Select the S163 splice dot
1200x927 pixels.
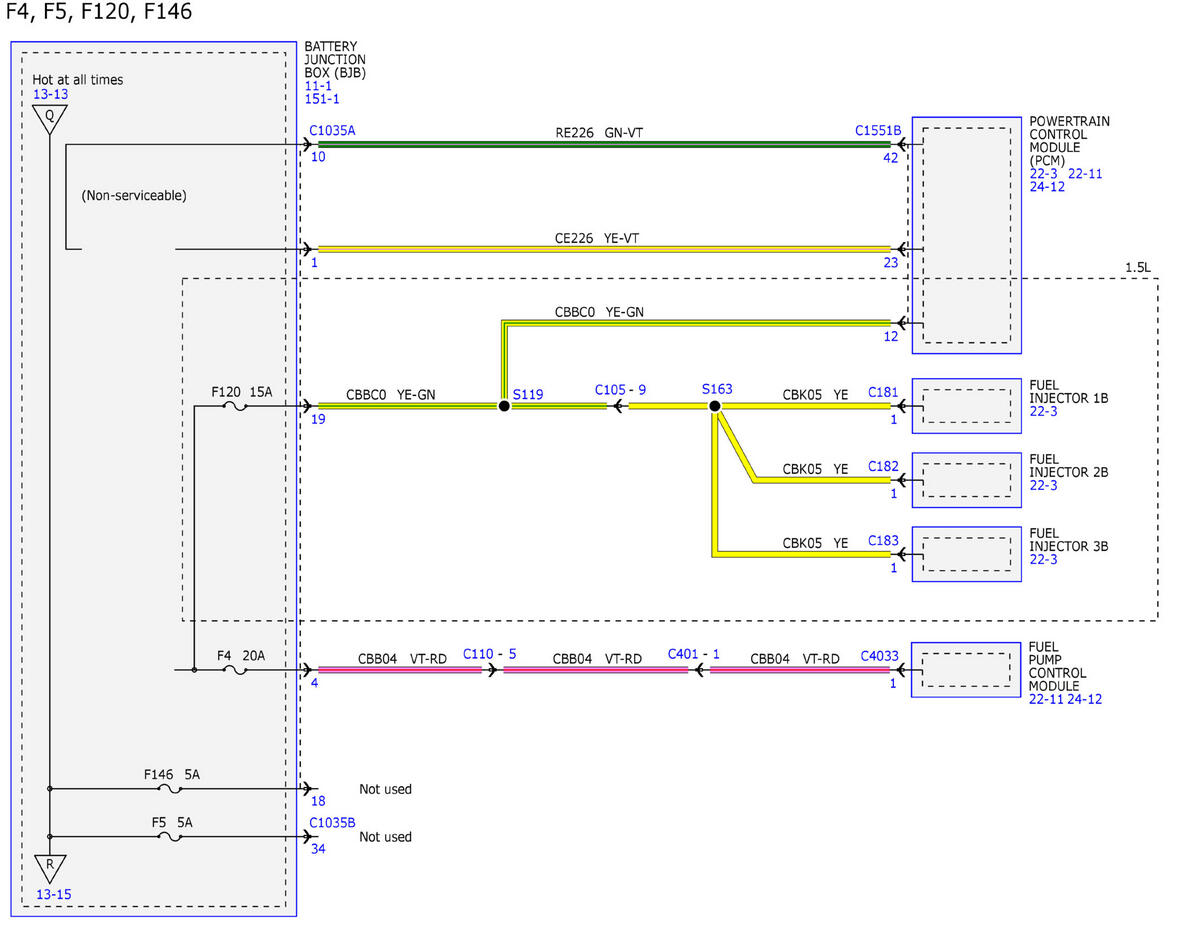(714, 406)
